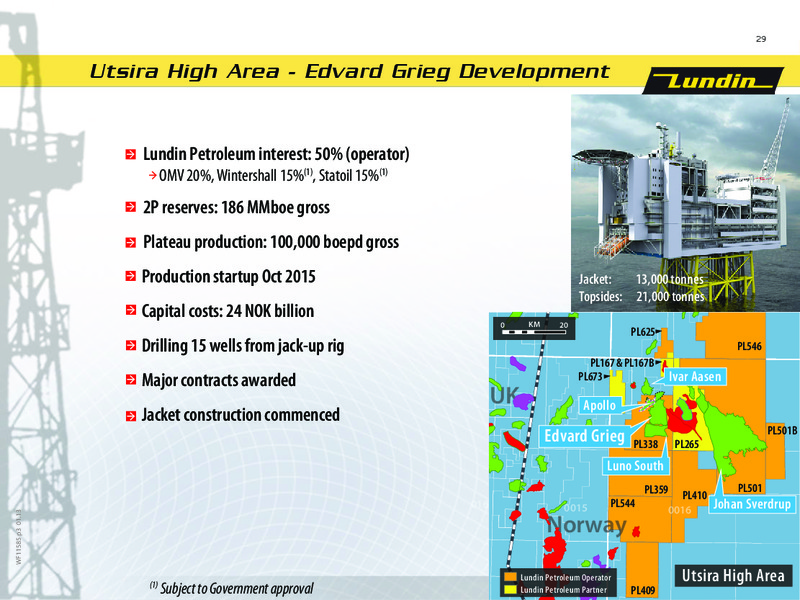Click the red bullet icon beside 'Drilling 15 wells'
The height and width of the screenshot is (600, 800).
pyautogui.click(x=131, y=345)
